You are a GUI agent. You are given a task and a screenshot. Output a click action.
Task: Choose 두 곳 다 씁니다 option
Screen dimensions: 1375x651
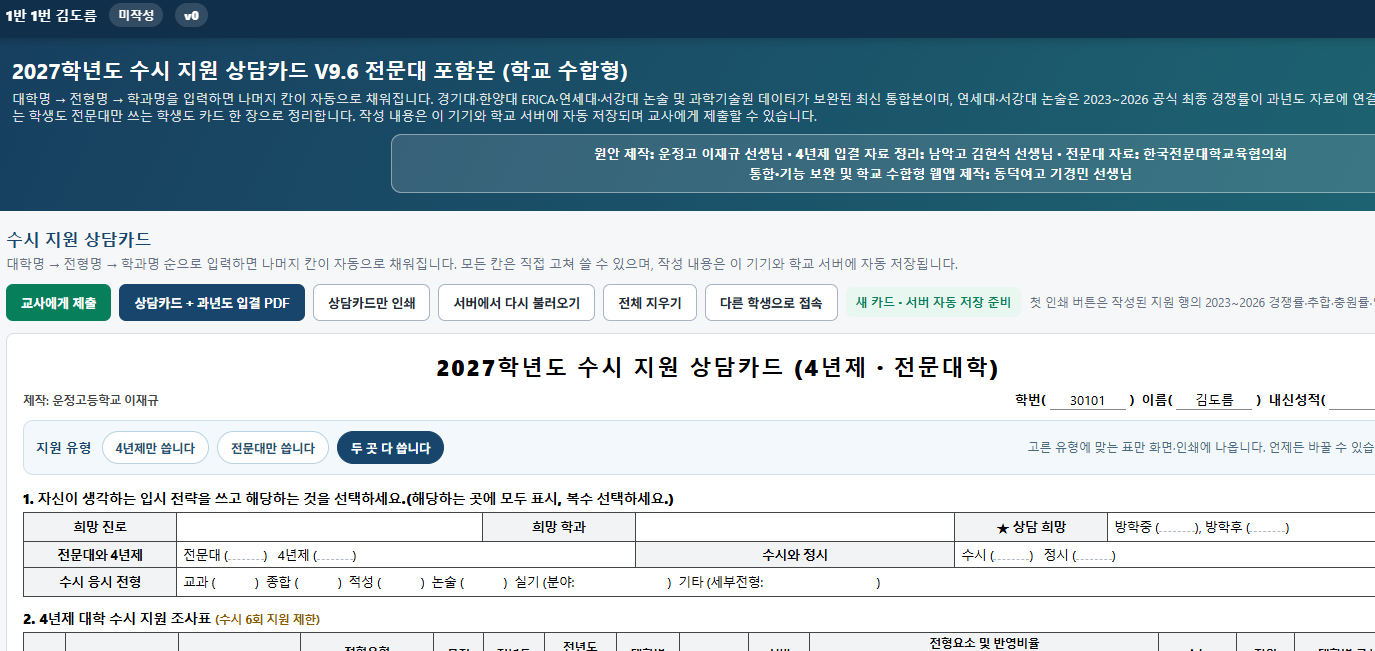pos(390,448)
